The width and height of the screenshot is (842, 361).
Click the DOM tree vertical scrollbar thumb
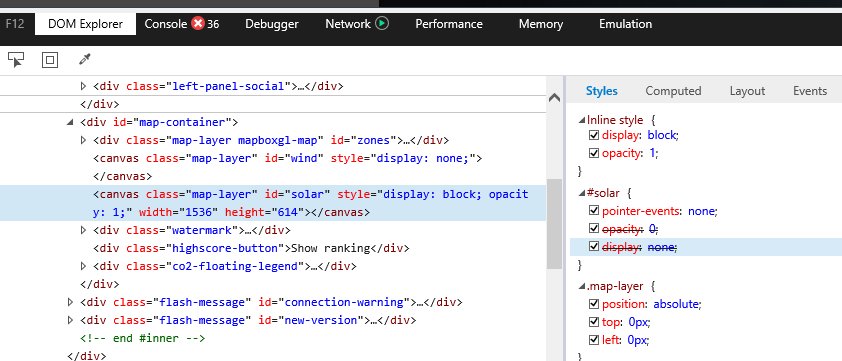point(555,224)
